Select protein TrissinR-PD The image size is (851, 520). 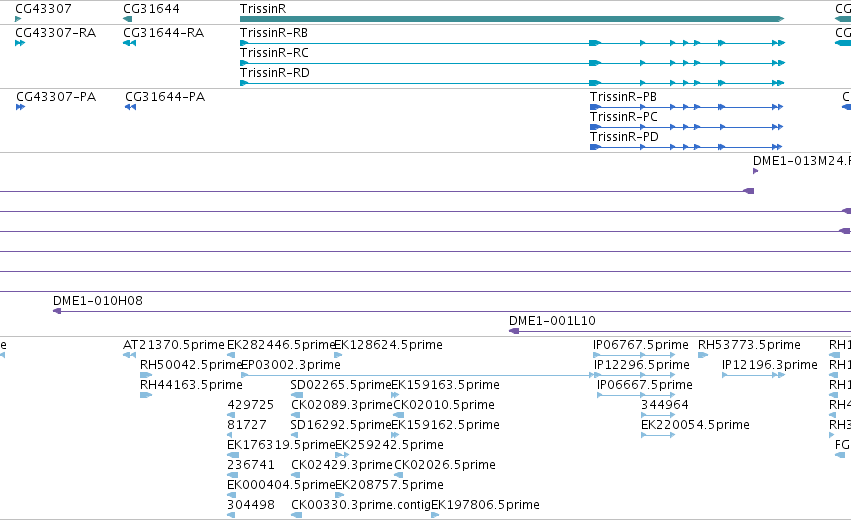624,137
